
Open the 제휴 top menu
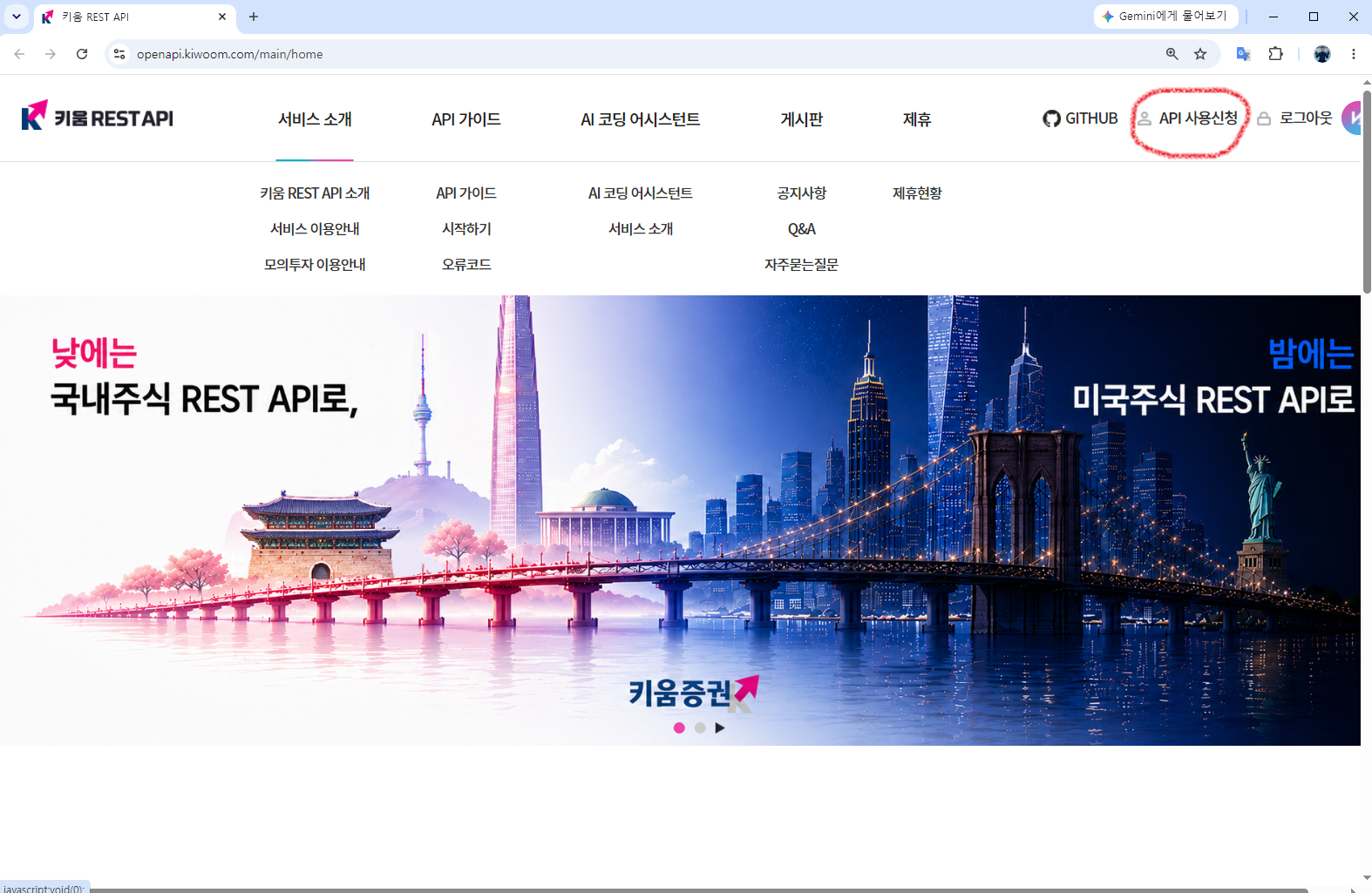tap(917, 119)
